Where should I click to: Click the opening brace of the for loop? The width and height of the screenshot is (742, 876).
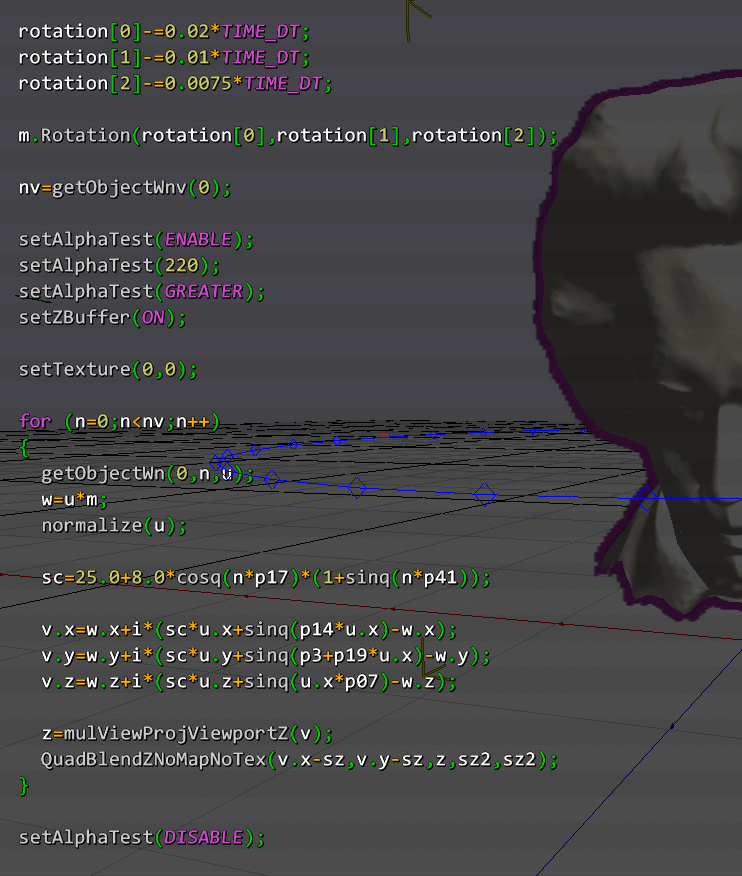point(23,447)
